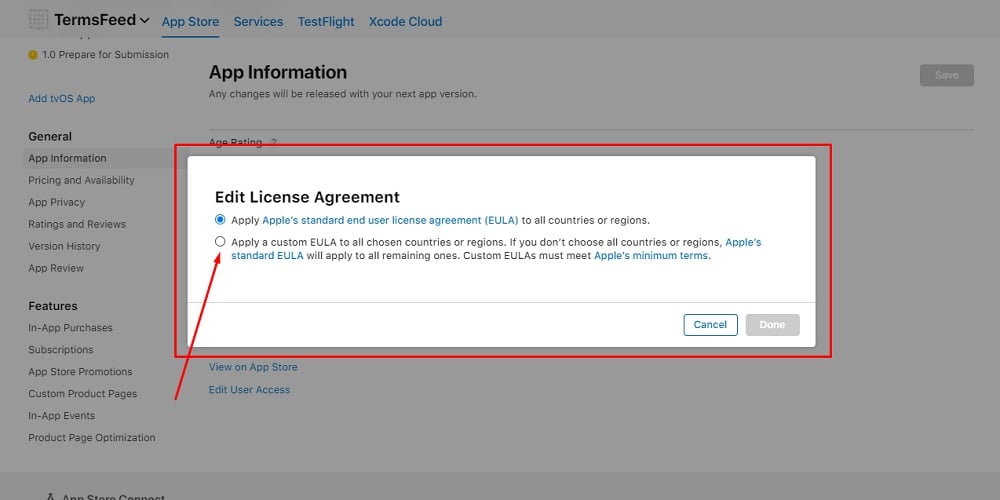This screenshot has width=1000, height=500.
Task: Cancel the Edit License Agreement dialog
Action: pos(710,325)
